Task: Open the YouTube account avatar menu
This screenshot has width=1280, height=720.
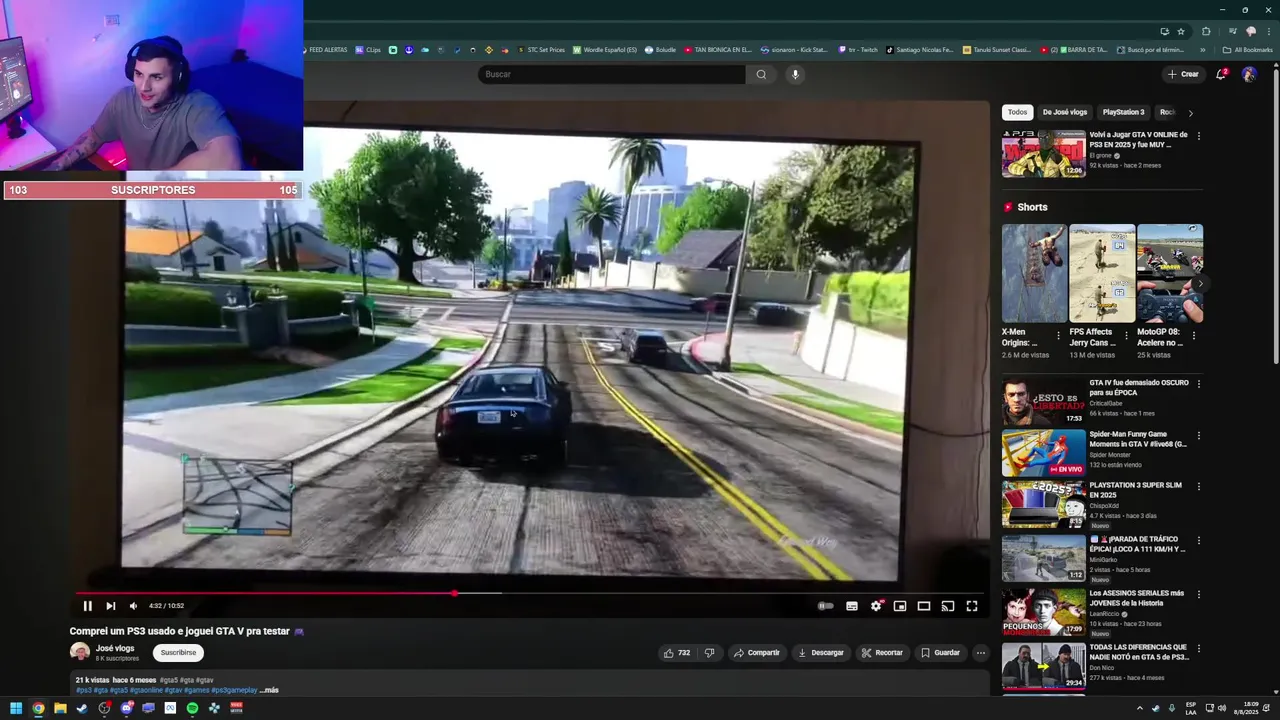Action: [1249, 75]
